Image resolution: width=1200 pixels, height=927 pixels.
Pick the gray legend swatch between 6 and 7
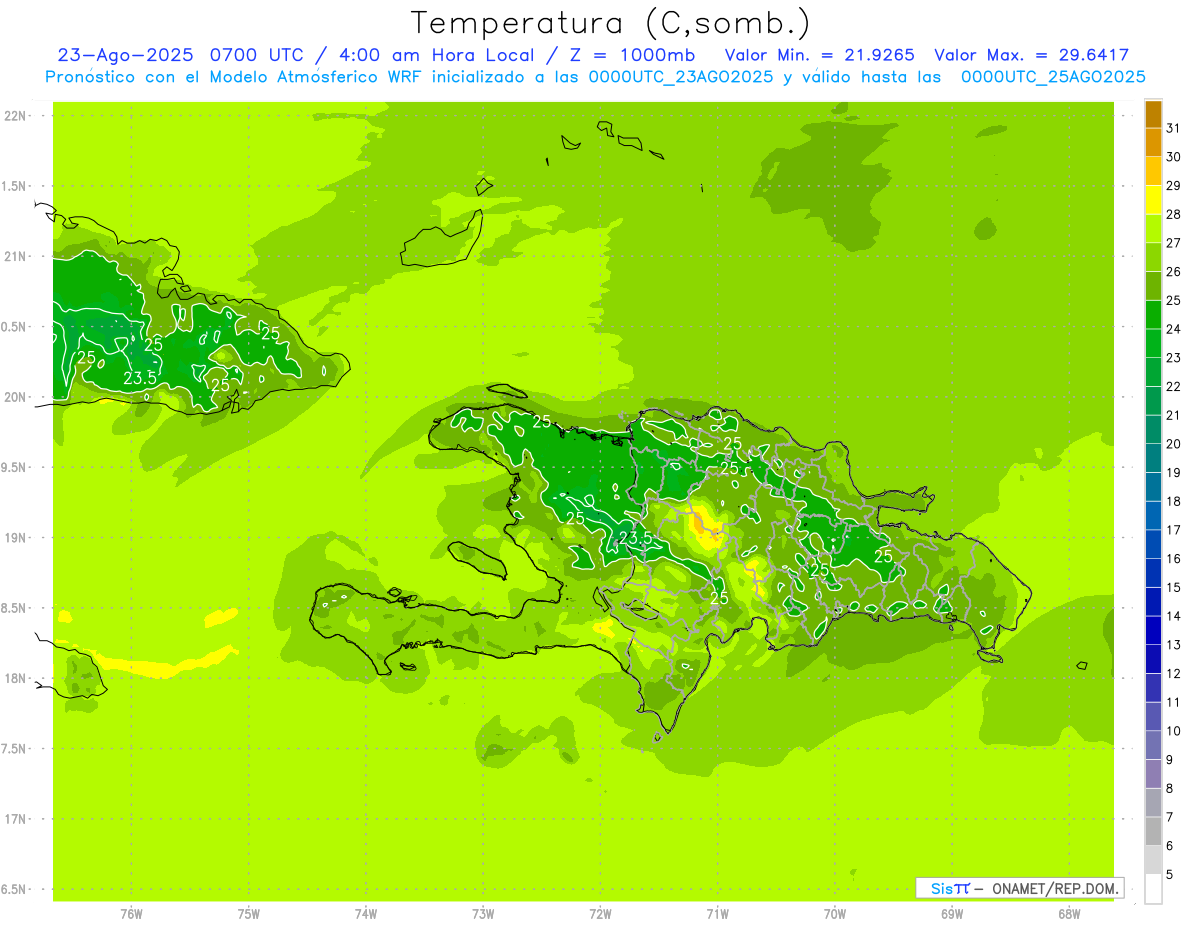[x=1153, y=832]
